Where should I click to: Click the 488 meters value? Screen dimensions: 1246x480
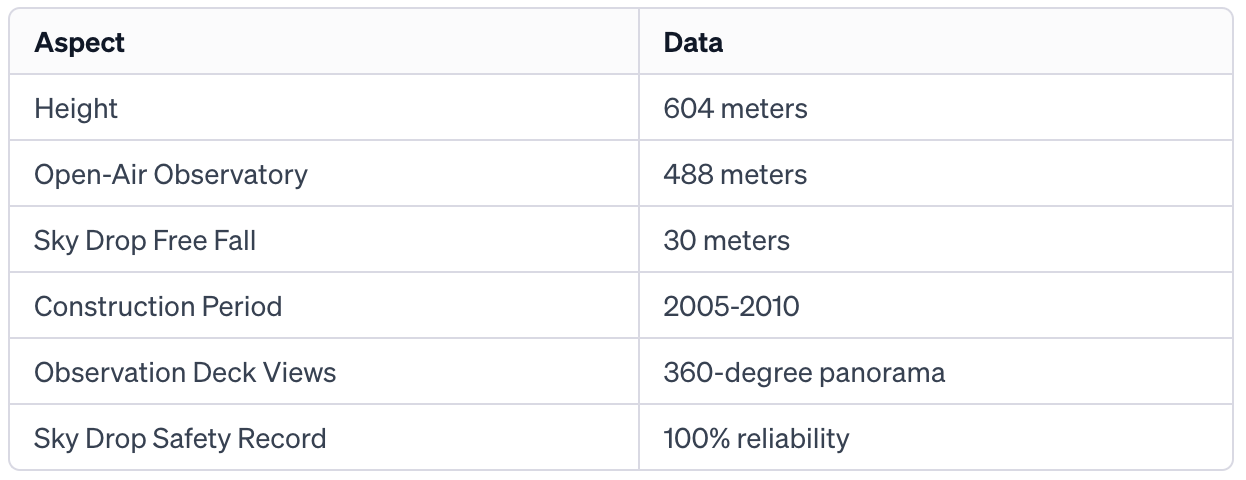pyautogui.click(x=735, y=174)
